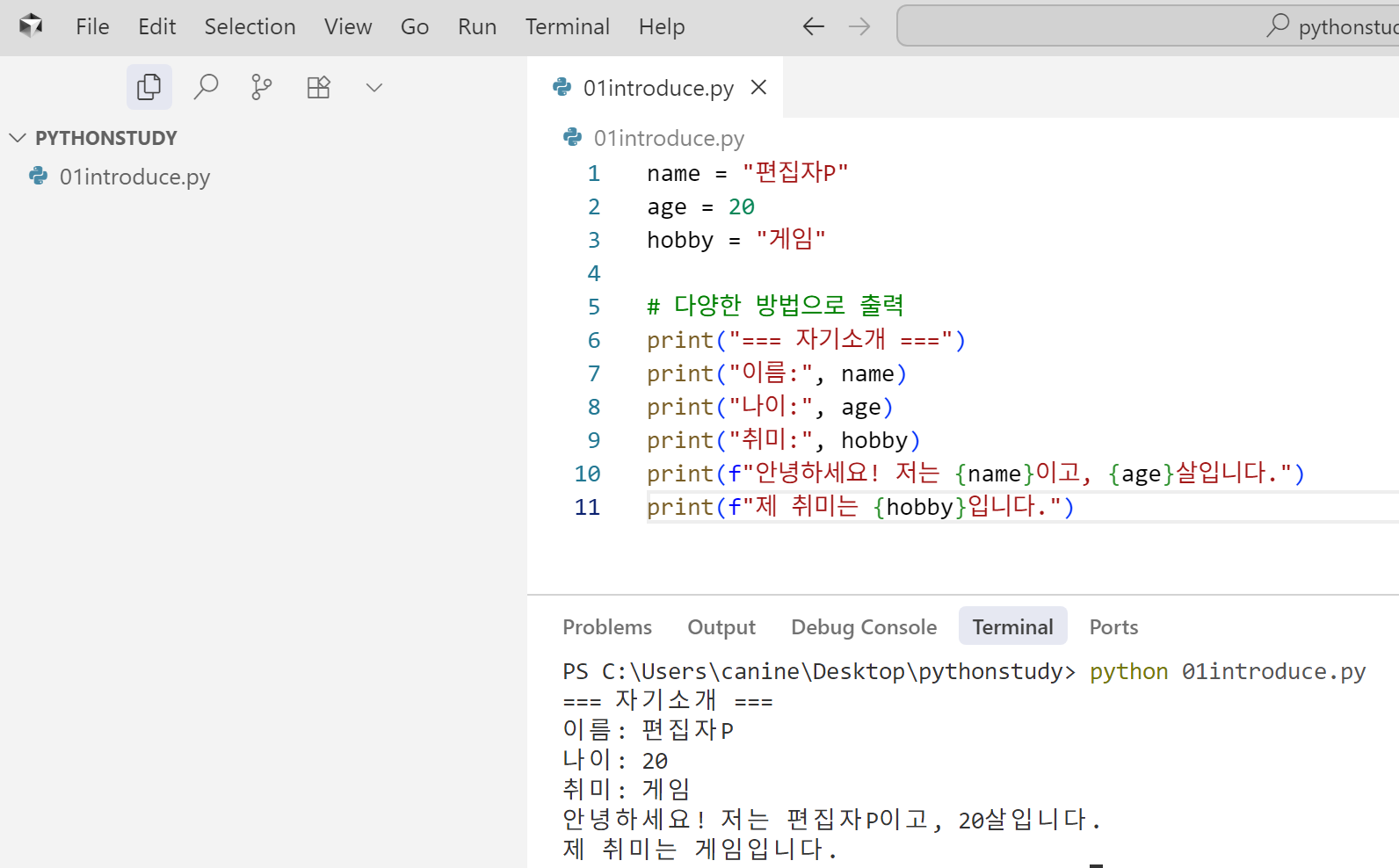This screenshot has height=868, width=1399.
Task: Open the File menu
Action: [x=92, y=26]
